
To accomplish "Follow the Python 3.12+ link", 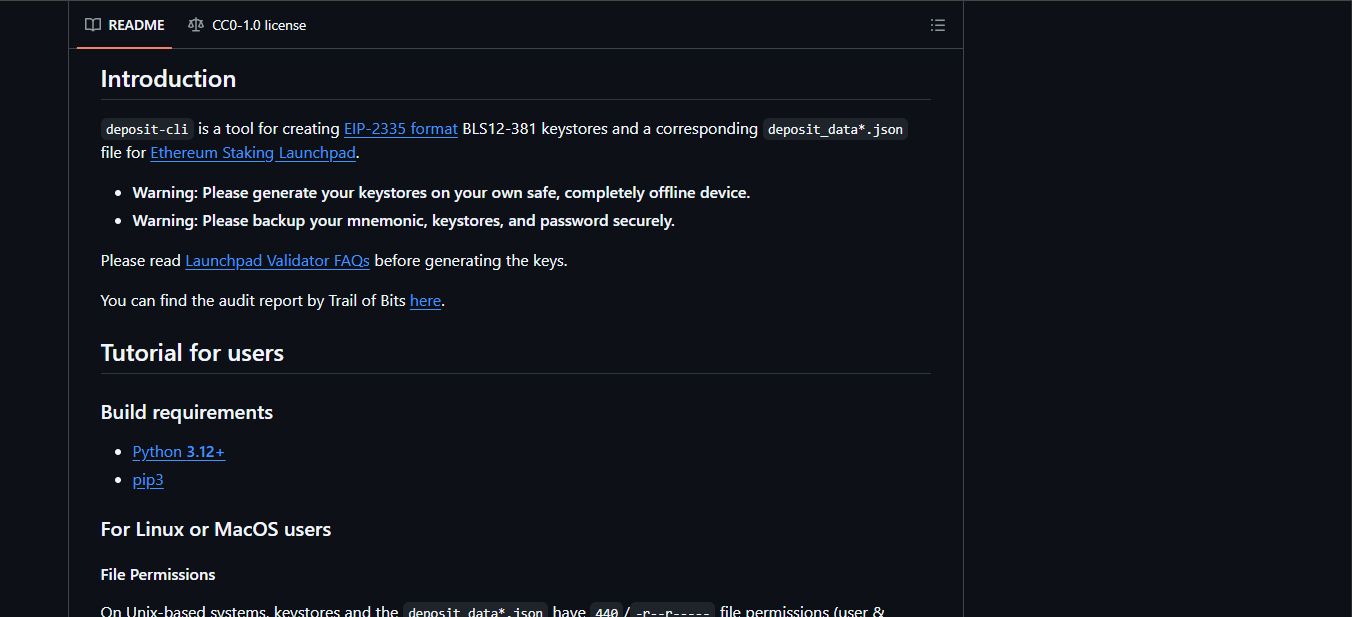I will point(178,452).
